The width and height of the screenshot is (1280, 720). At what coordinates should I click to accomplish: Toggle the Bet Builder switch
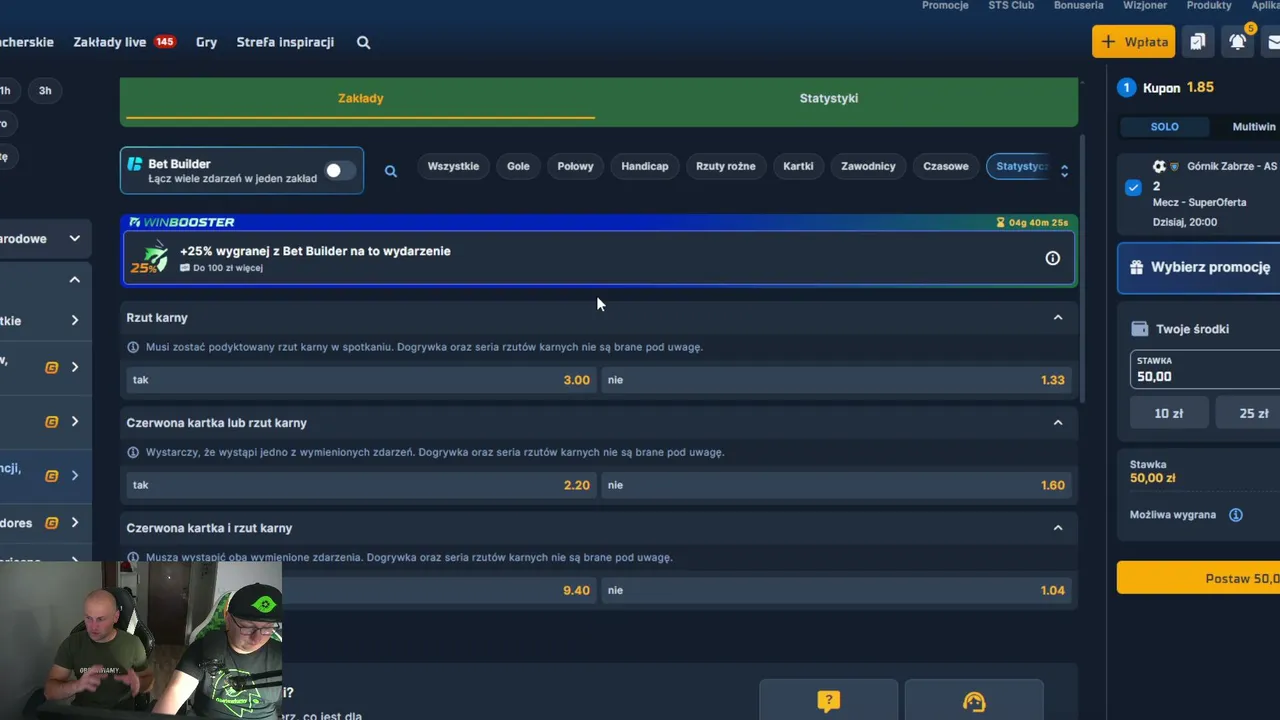tap(339, 170)
